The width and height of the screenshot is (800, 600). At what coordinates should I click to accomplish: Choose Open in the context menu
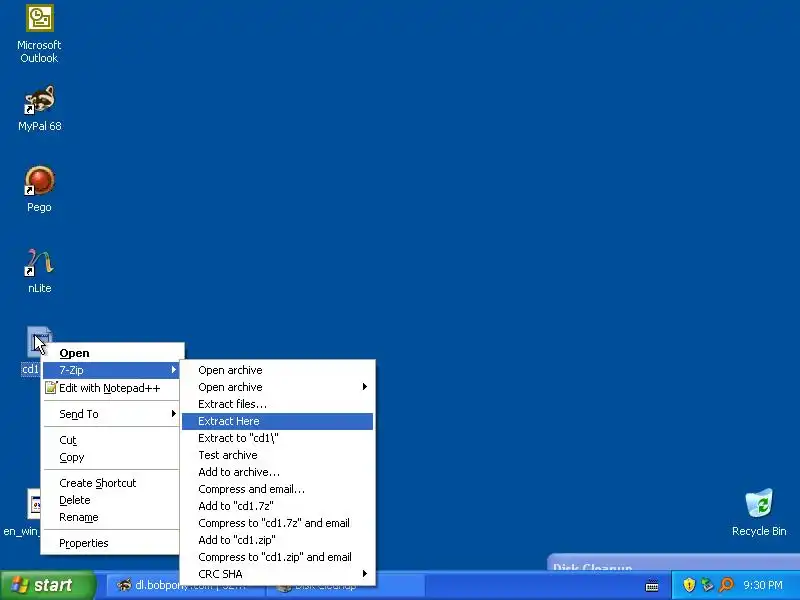(111, 353)
